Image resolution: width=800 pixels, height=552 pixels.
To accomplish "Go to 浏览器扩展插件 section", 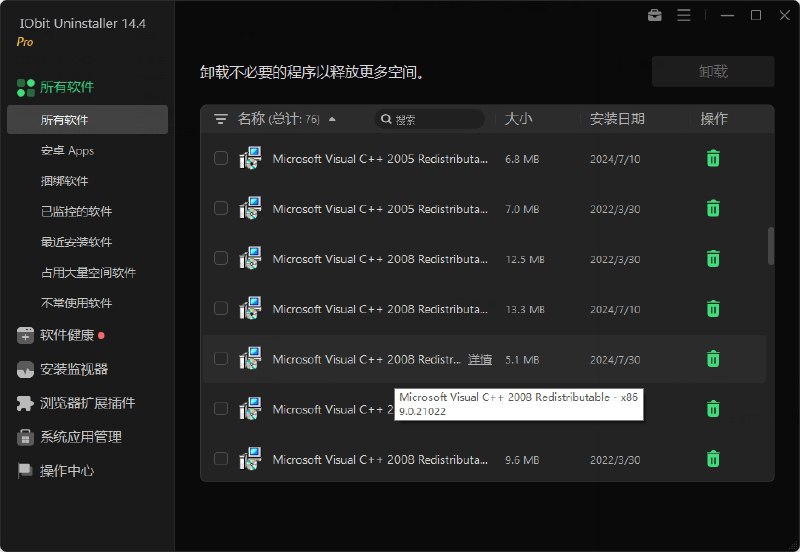I will point(86,403).
